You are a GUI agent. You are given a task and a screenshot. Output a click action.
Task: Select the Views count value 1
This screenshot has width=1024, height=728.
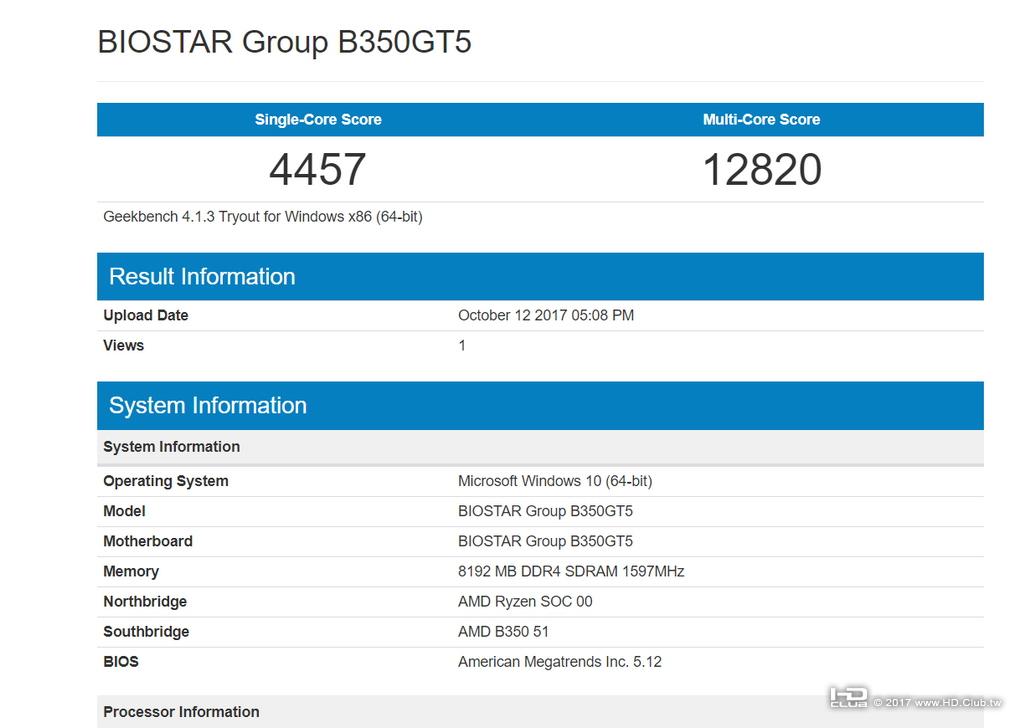pyautogui.click(x=462, y=345)
